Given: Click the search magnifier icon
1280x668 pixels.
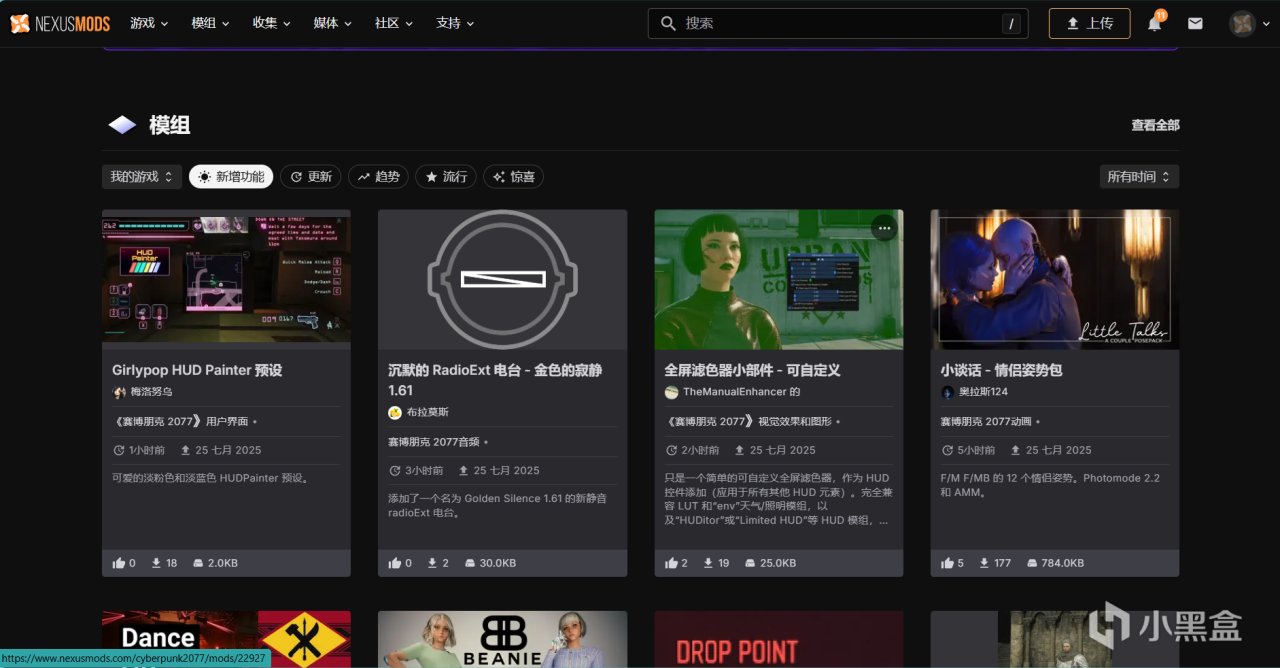Looking at the screenshot, I should [668, 23].
